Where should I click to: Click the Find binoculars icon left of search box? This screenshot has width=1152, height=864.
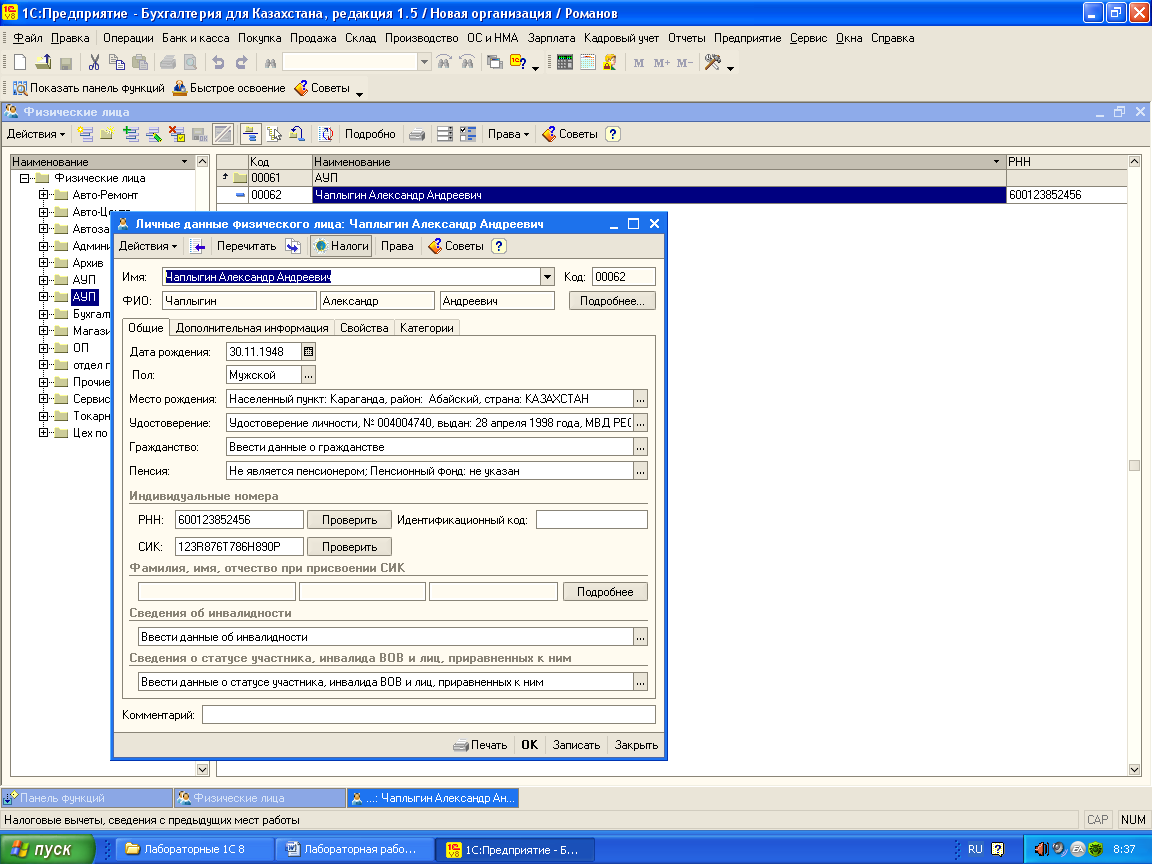tap(270, 62)
